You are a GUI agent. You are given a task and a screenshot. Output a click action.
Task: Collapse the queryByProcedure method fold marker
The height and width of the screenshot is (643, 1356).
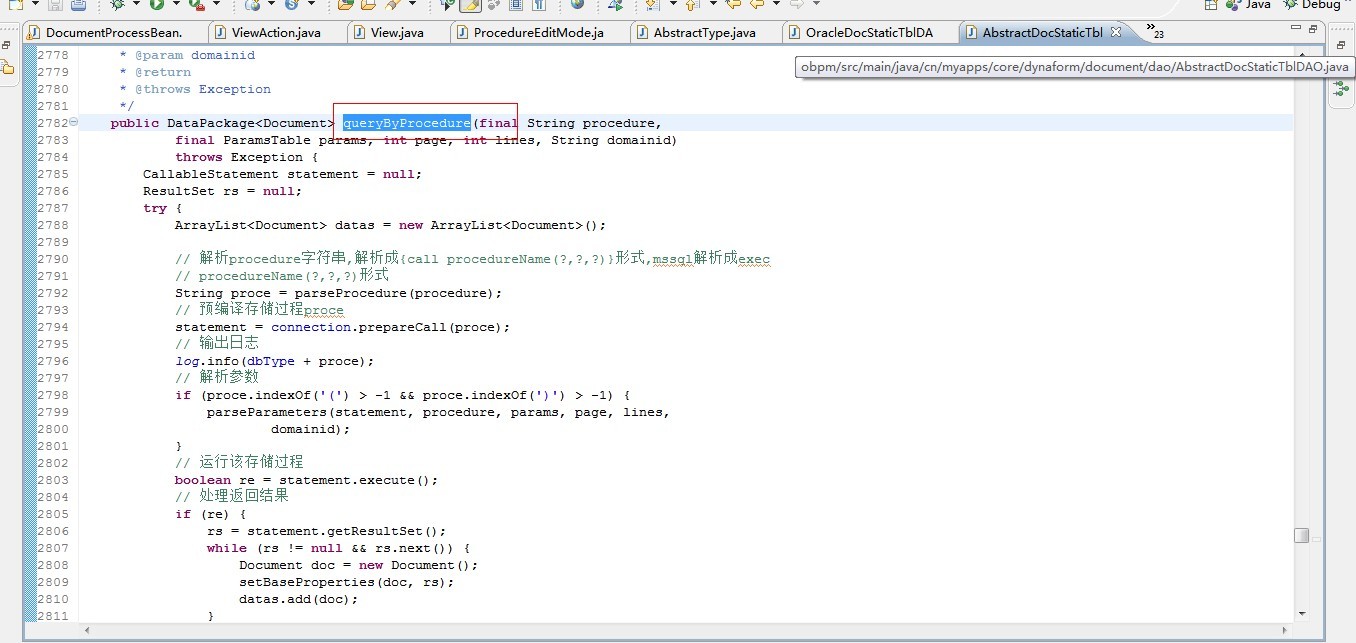[73, 122]
